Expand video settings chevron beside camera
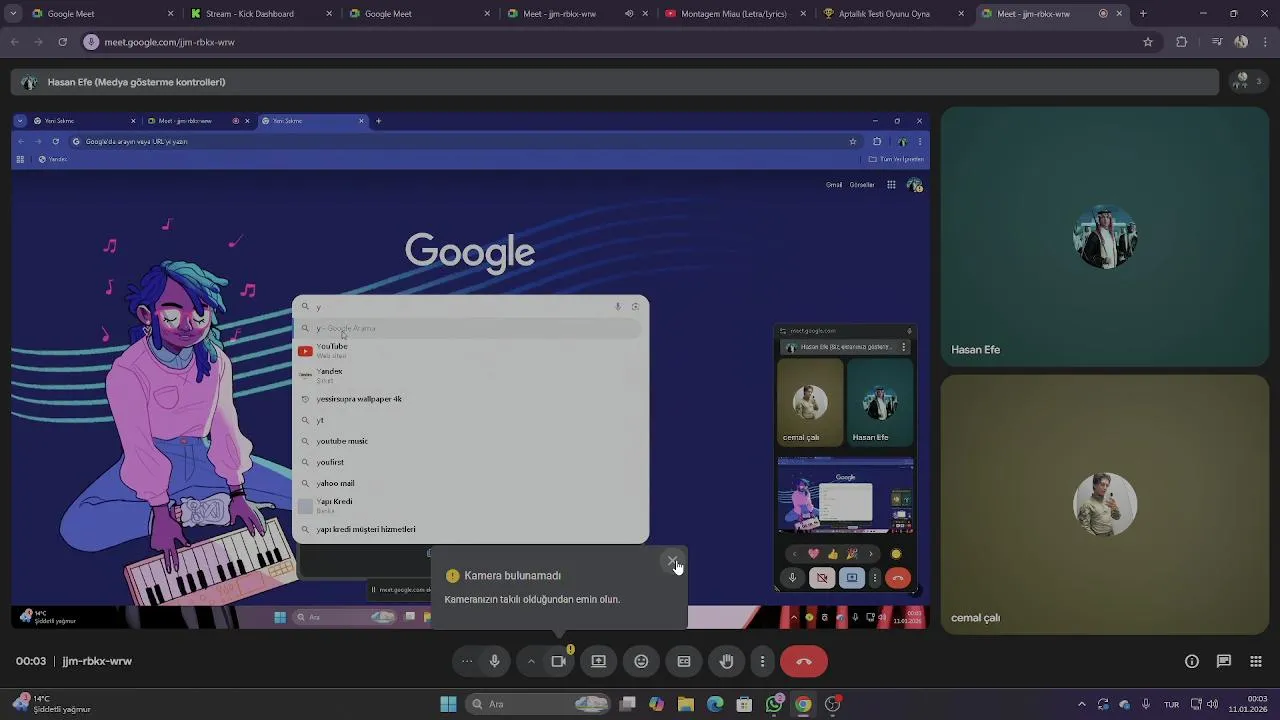The width and height of the screenshot is (1280, 720). (531, 661)
